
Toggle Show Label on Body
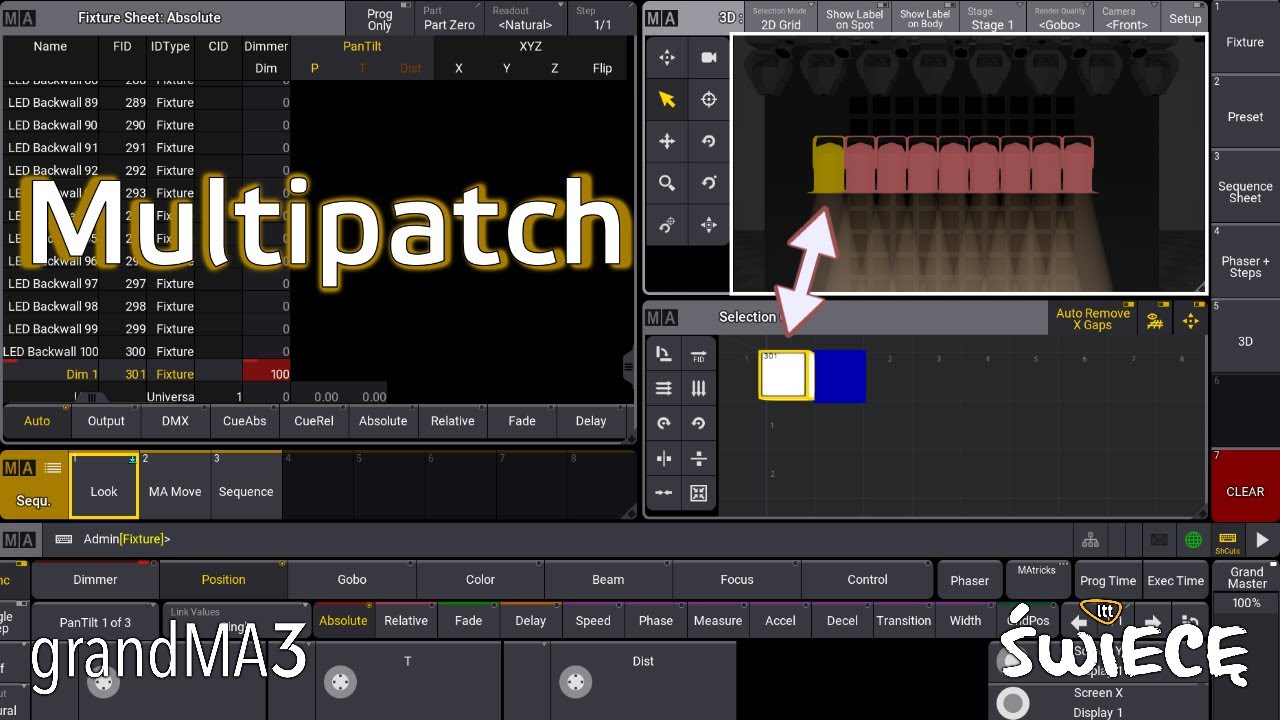coord(925,19)
